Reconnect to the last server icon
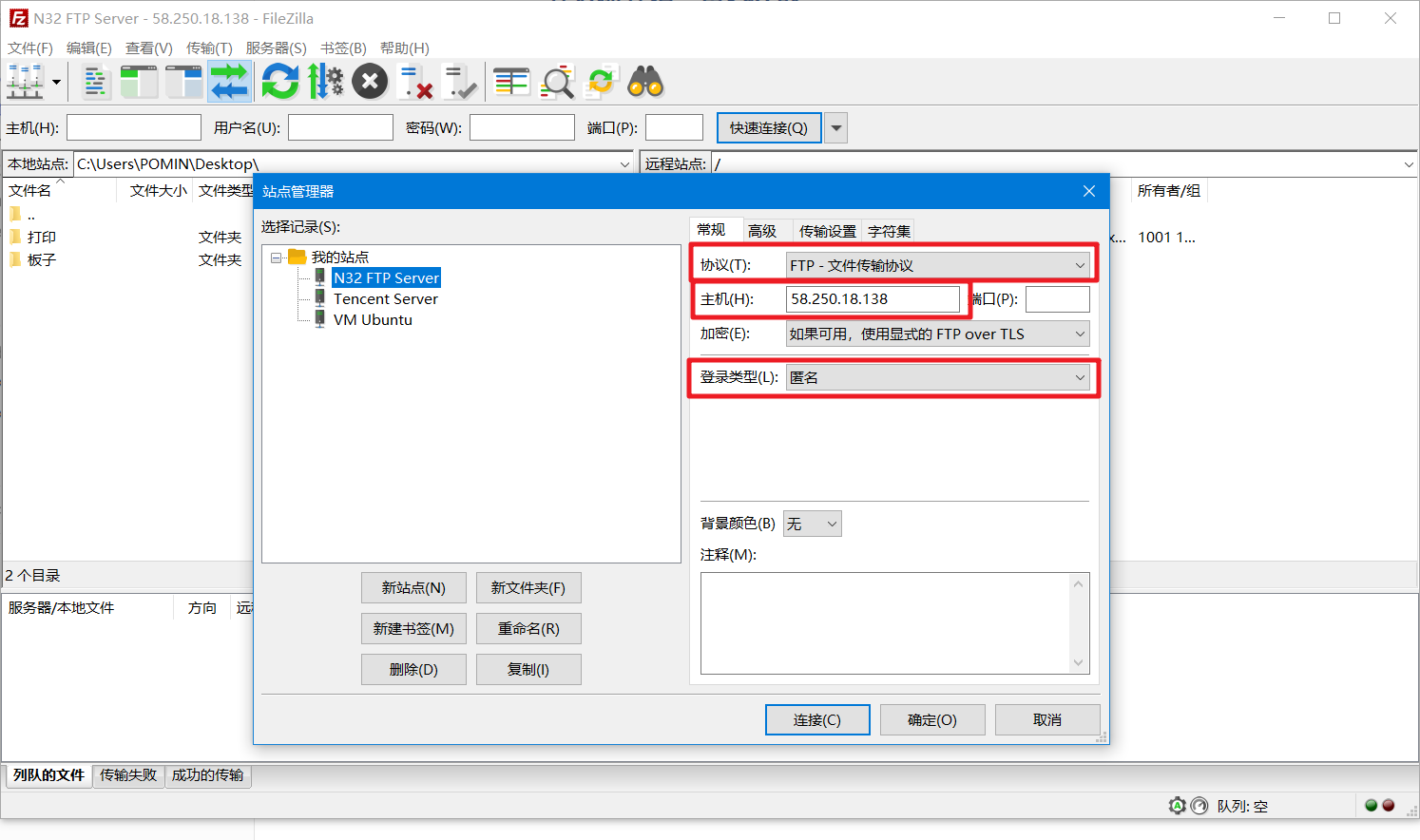Screen dimensions: 1420x840 pyautogui.click(x=460, y=82)
